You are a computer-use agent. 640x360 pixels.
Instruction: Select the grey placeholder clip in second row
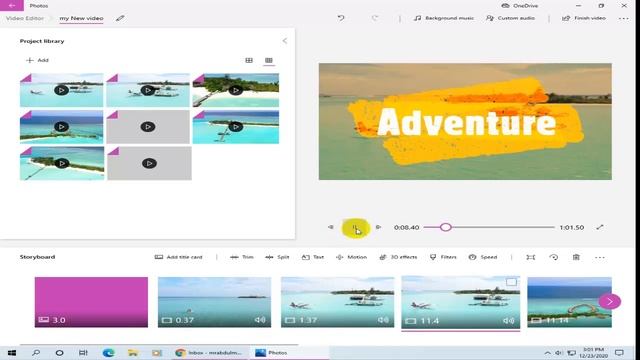click(148, 127)
